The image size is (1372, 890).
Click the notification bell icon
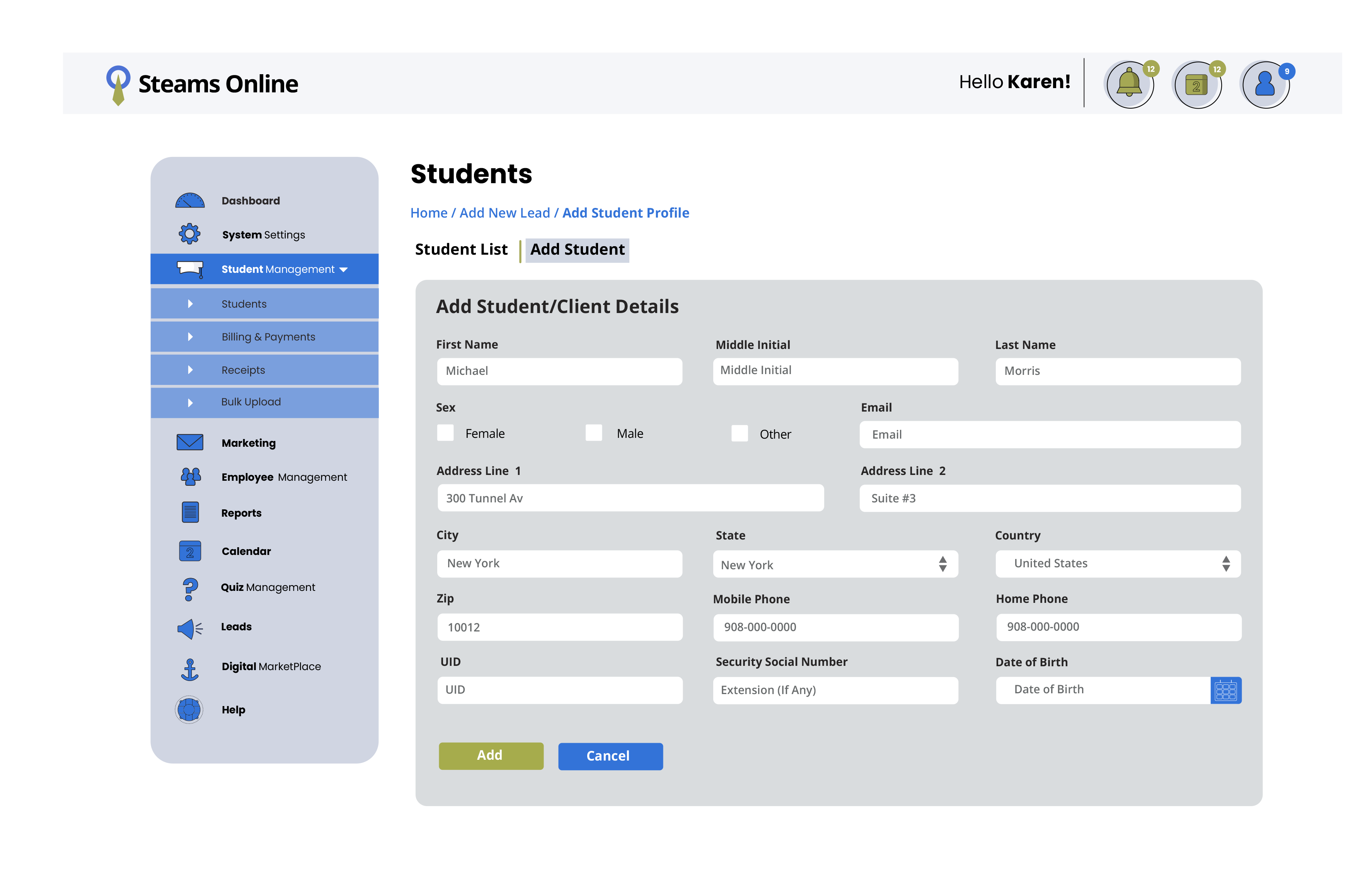[1129, 84]
